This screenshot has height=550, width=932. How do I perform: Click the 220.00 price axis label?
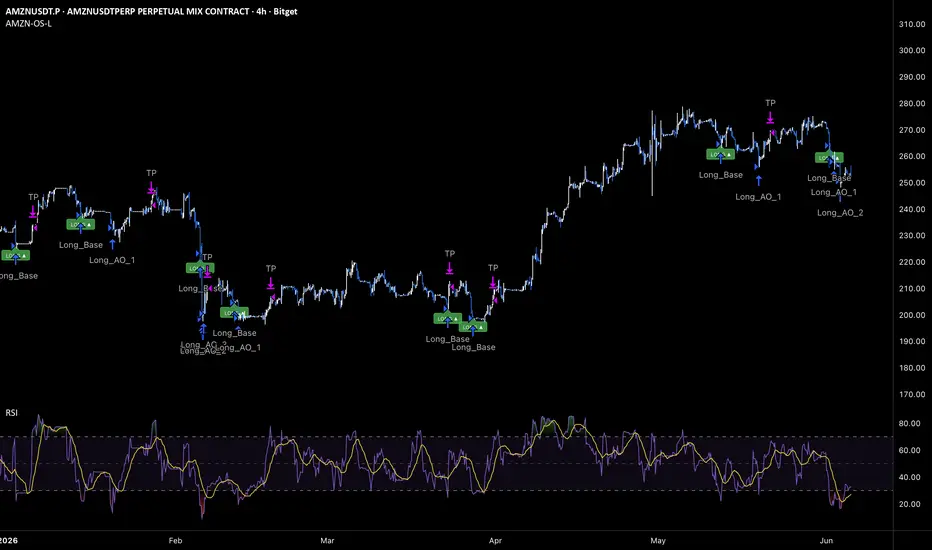pyautogui.click(x=912, y=262)
